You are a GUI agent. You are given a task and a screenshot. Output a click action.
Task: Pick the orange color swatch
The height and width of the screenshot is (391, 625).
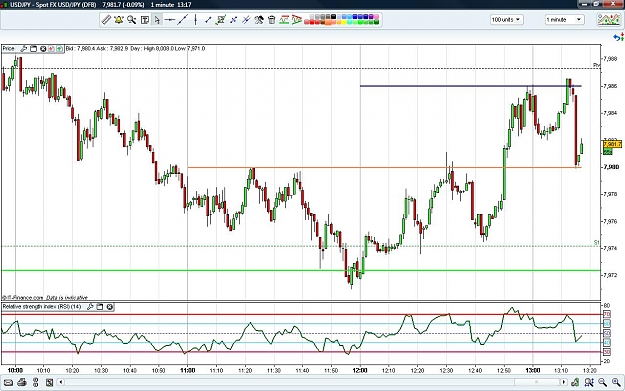[328, 22]
